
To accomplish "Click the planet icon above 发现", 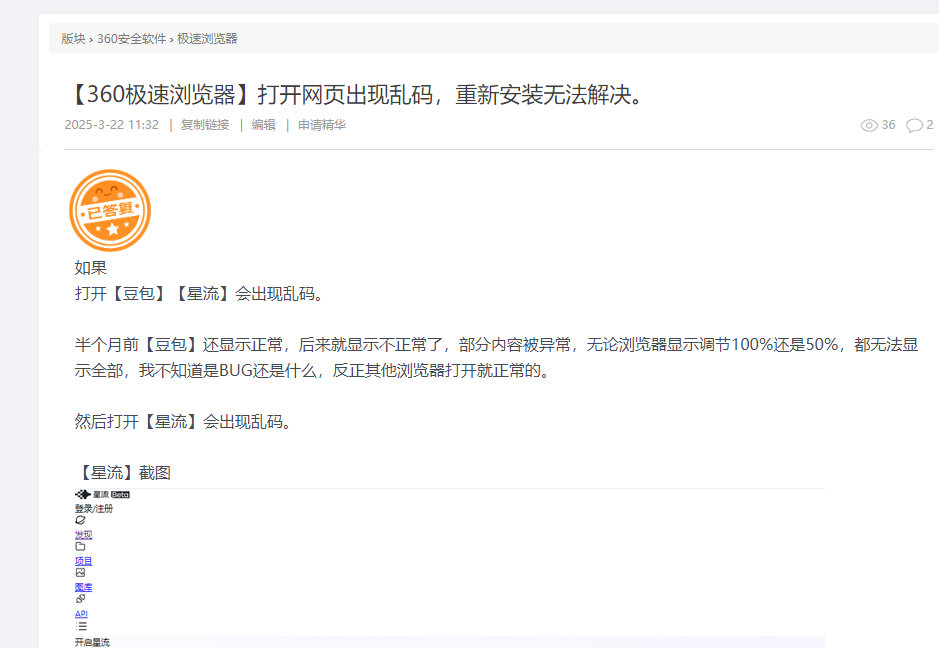I will coord(80,520).
